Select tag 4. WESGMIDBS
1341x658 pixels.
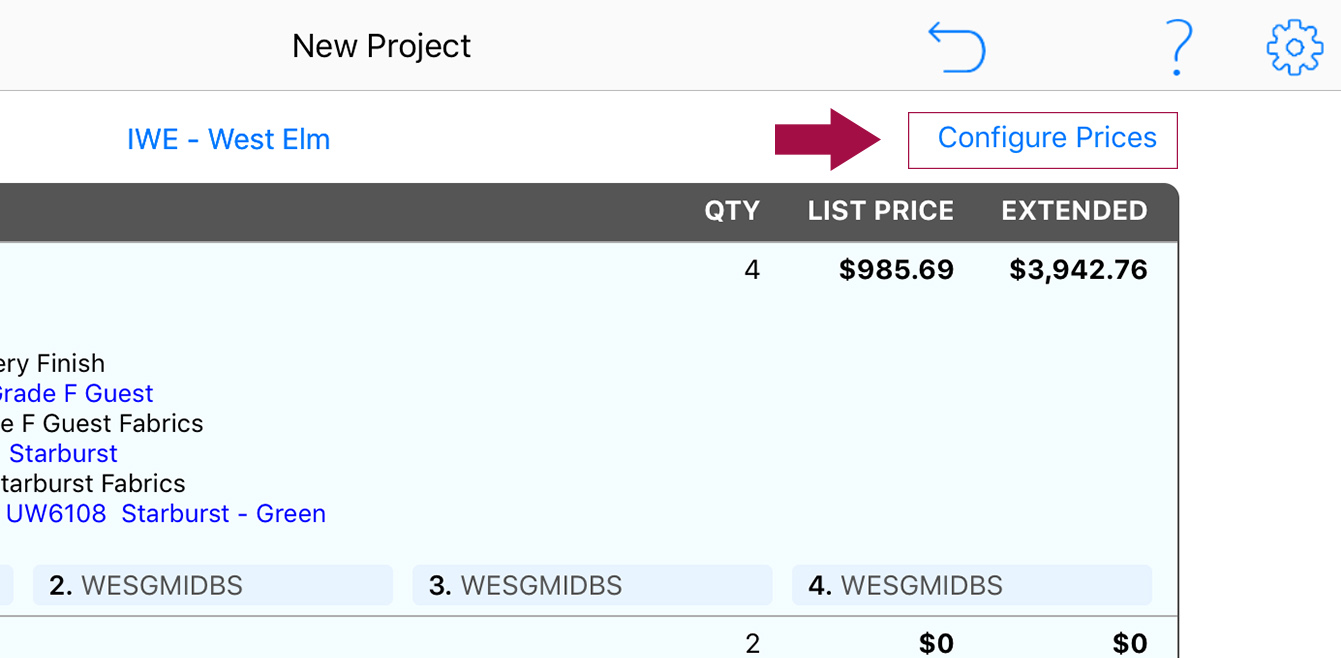click(972, 585)
